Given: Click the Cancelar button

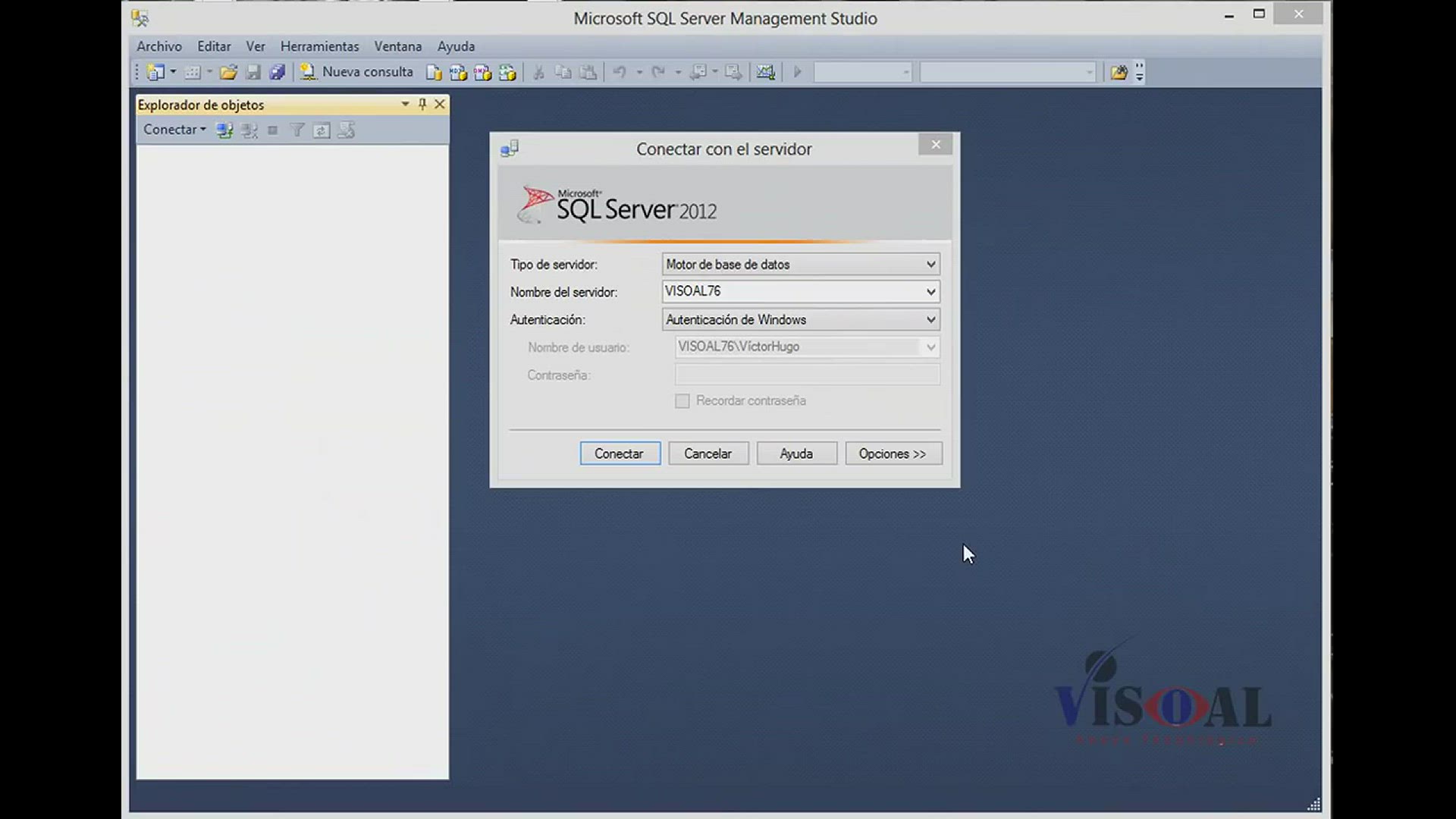Looking at the screenshot, I should pyautogui.click(x=708, y=453).
